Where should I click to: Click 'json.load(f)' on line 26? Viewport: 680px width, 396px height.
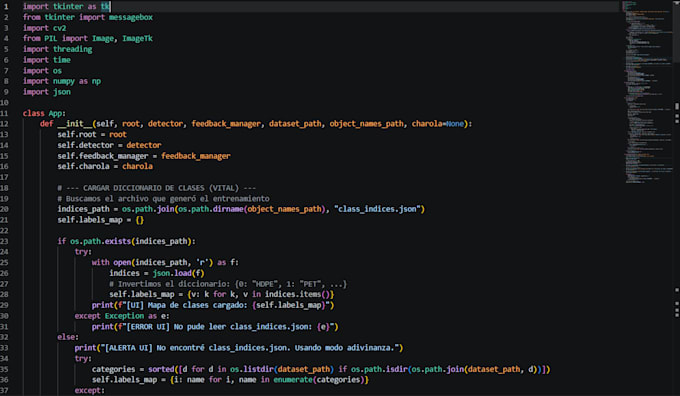tap(178, 273)
